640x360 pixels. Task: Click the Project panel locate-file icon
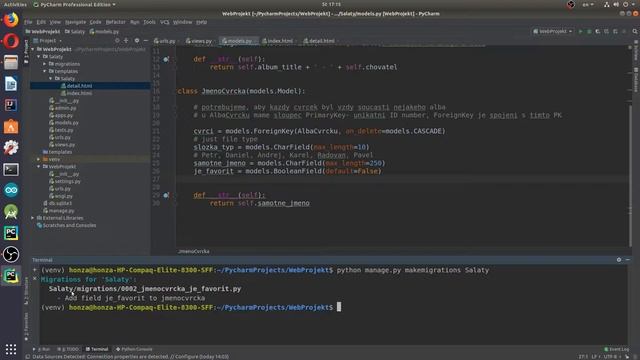[117, 40]
